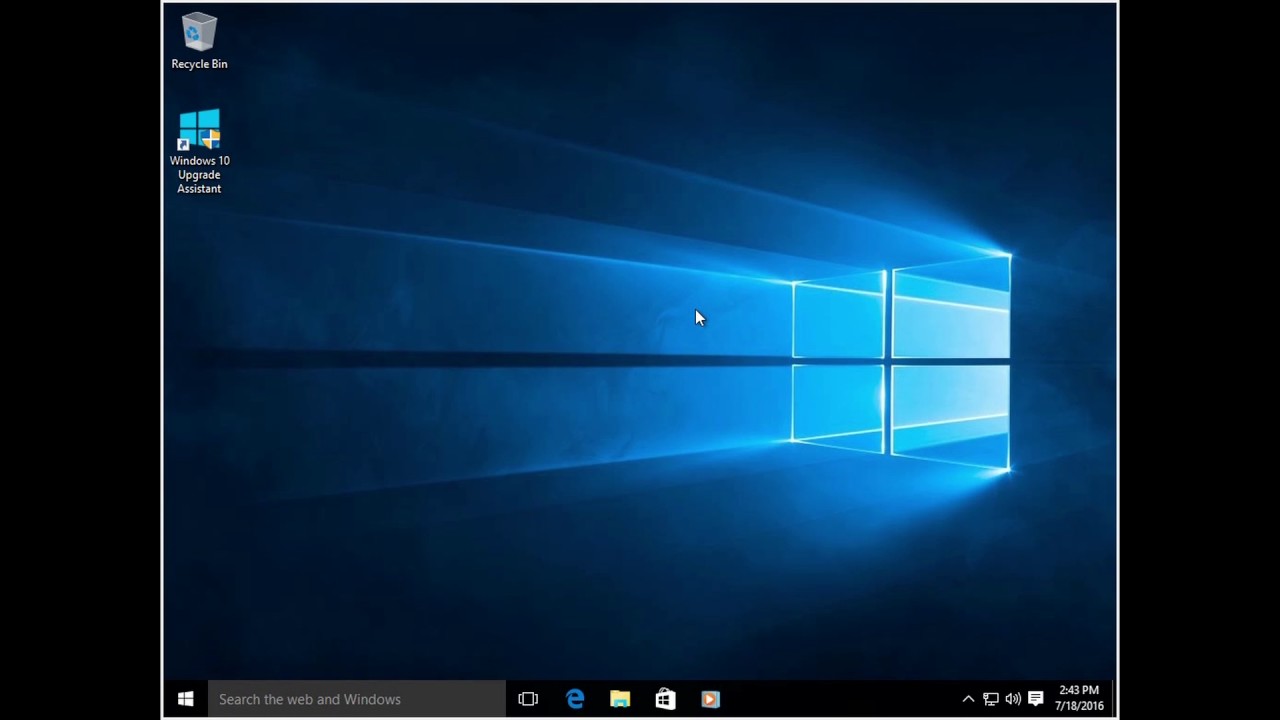
Task: Click Show desktop sliver at taskbar end
Action: pos(1114,699)
